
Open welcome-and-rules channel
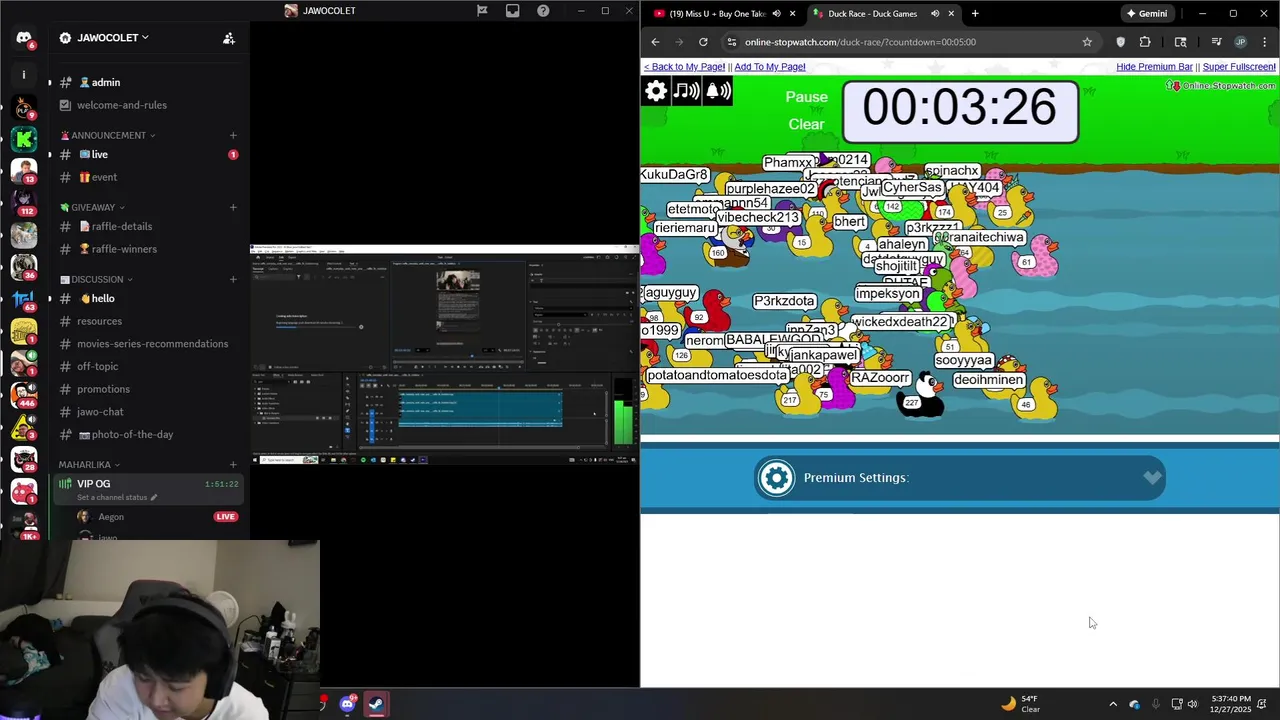coord(148,105)
